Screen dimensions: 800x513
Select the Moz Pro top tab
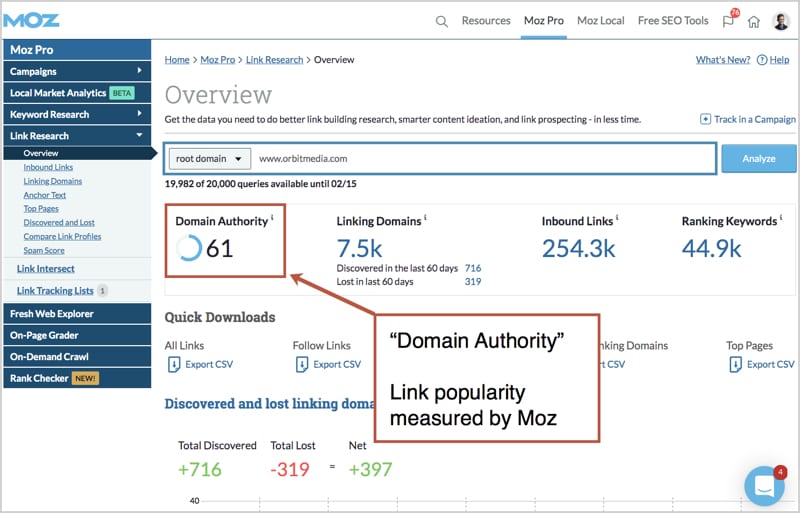tap(544, 20)
